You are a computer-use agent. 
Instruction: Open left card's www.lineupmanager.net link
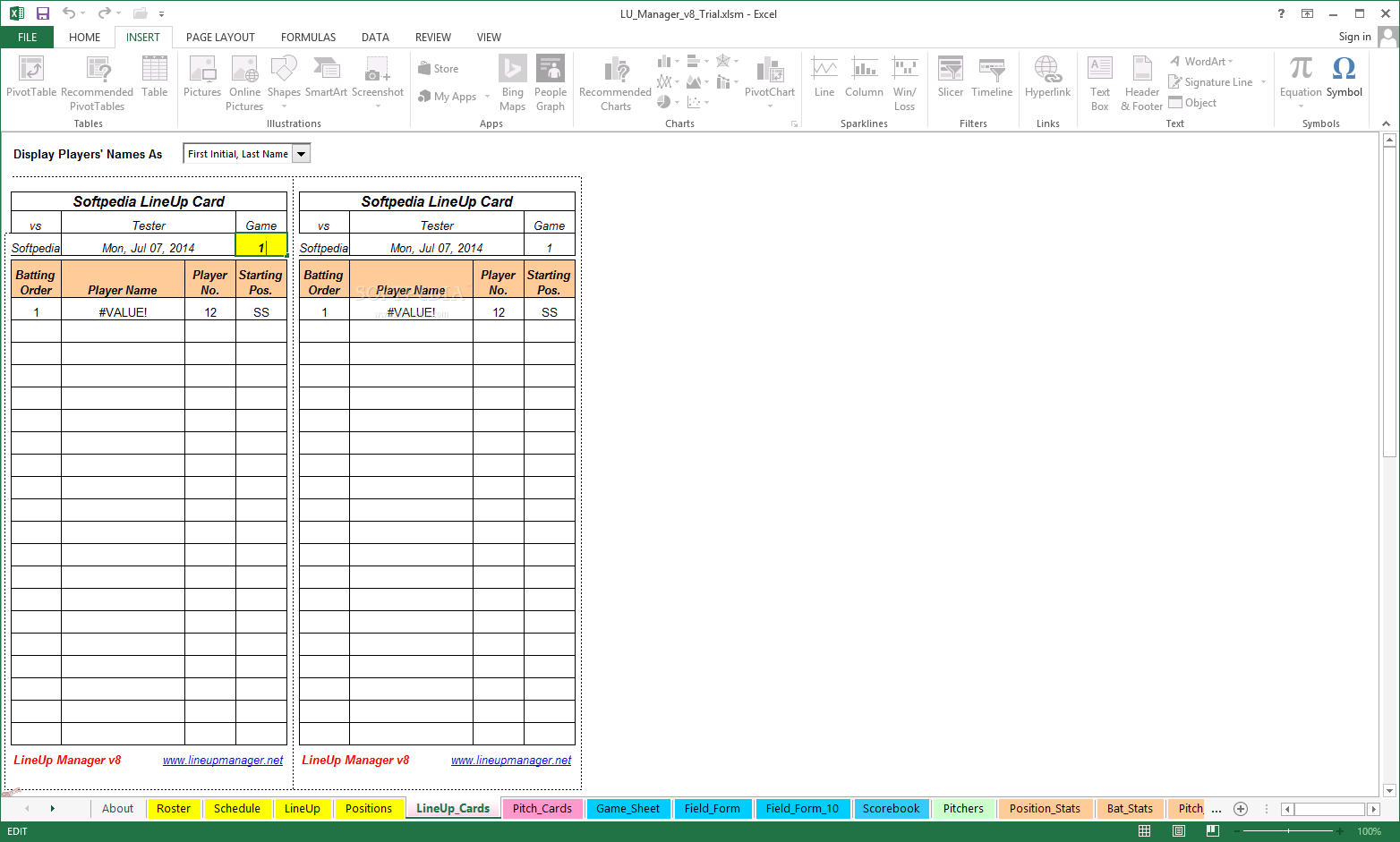point(223,761)
